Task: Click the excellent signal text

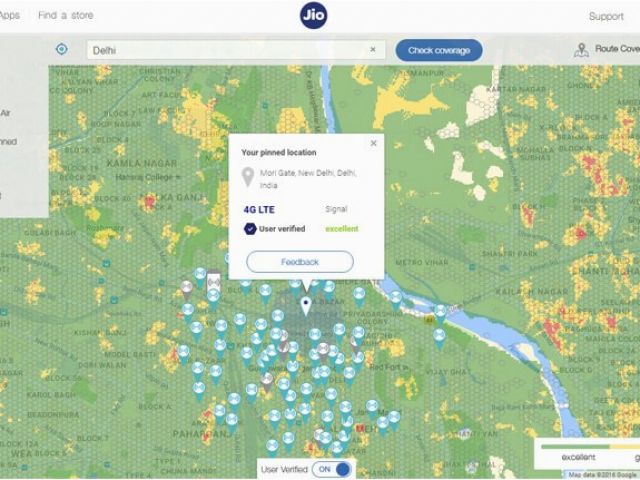Action: tap(342, 229)
